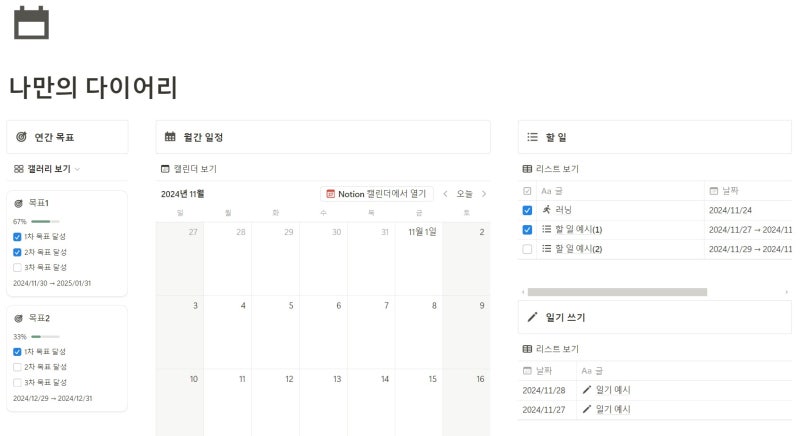Check 3차 목표 달성 in 목표1
The height and width of the screenshot is (436, 800).
tap(17, 267)
